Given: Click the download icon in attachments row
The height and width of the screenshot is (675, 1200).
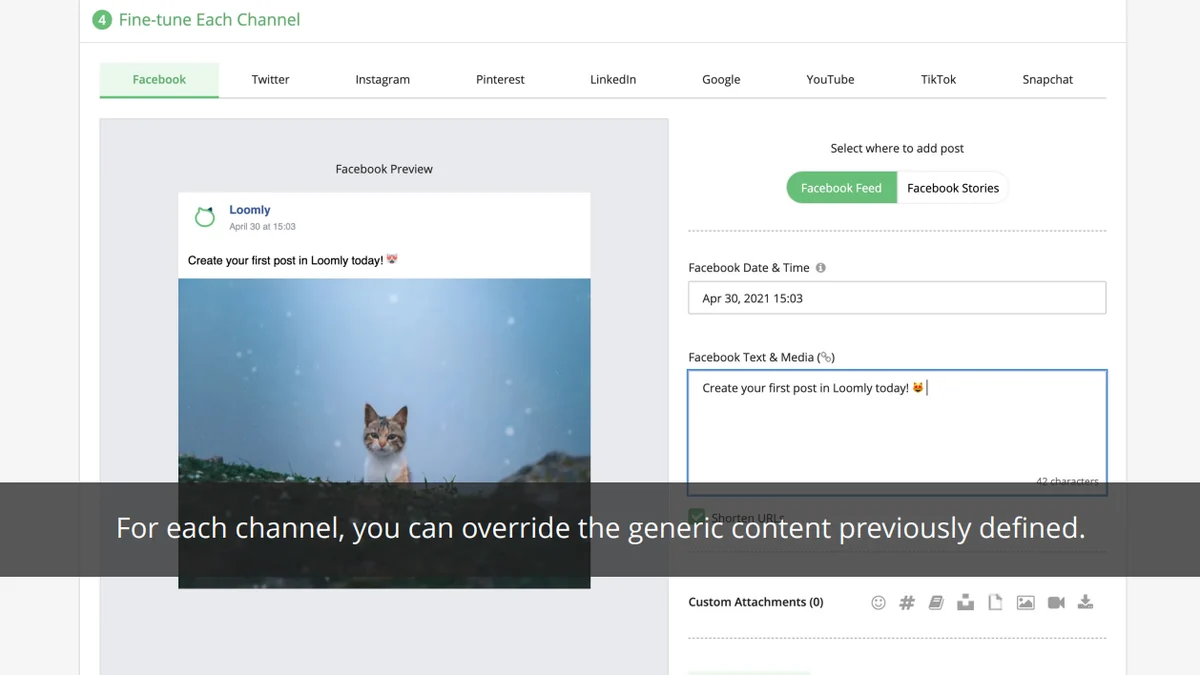Looking at the screenshot, I should (x=1086, y=602).
